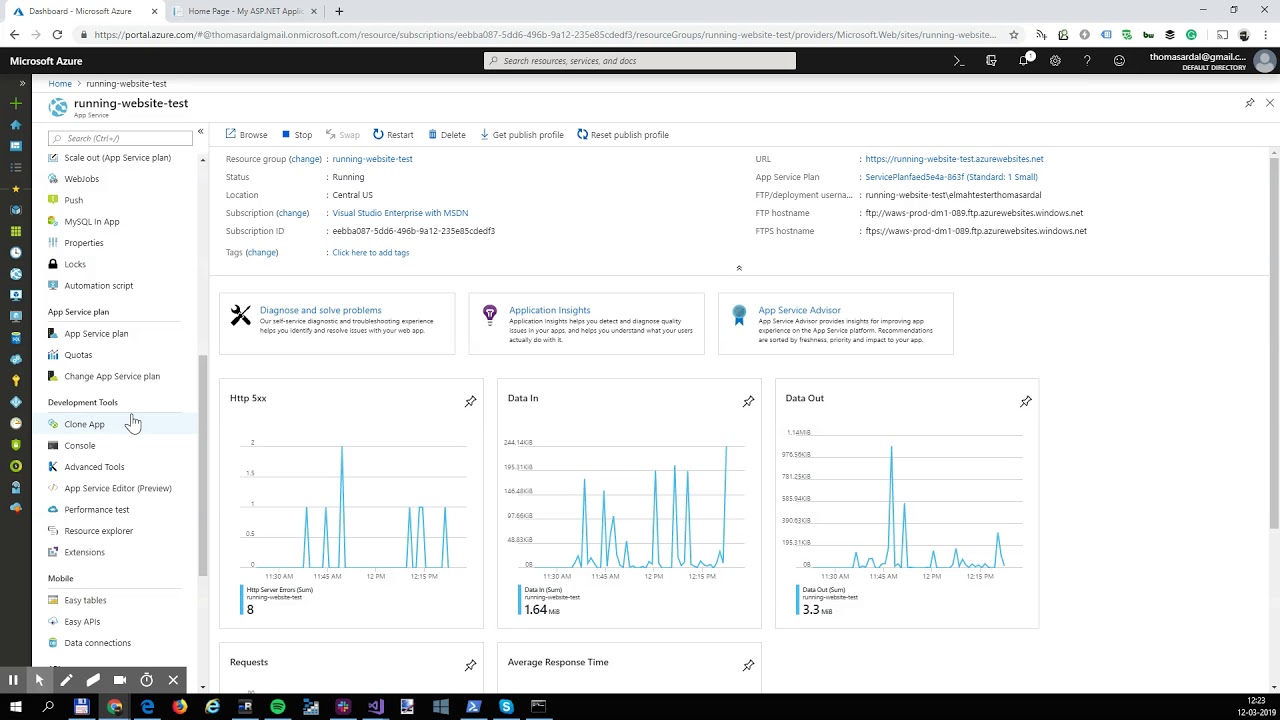Image resolution: width=1280 pixels, height=720 pixels.
Task: Expand the left portal sidebar
Action: (x=22, y=83)
